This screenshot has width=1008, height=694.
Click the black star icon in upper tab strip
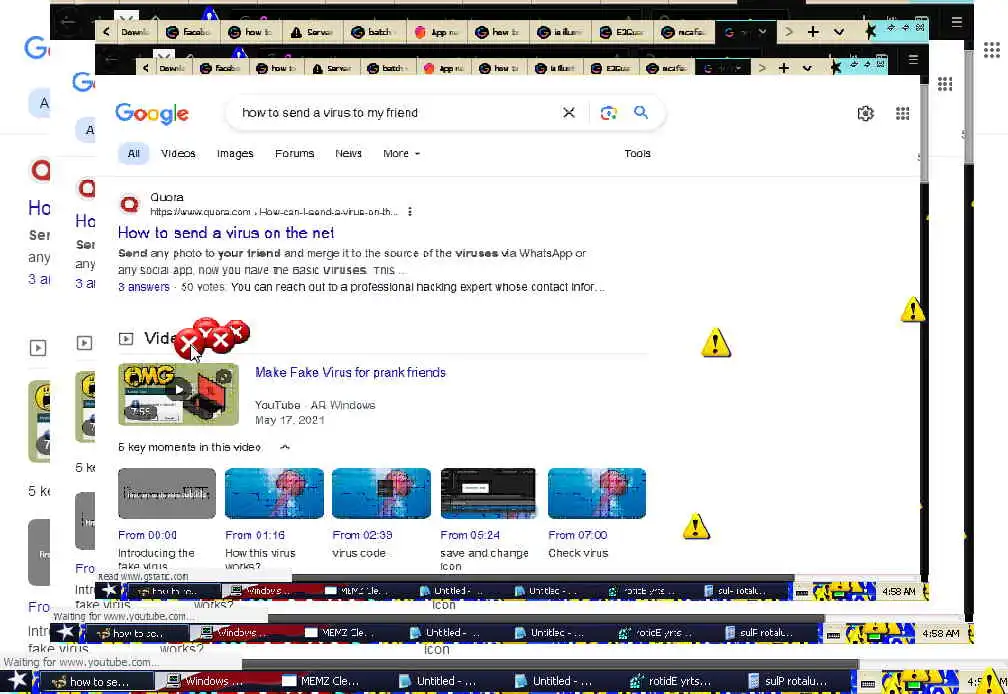(x=870, y=31)
